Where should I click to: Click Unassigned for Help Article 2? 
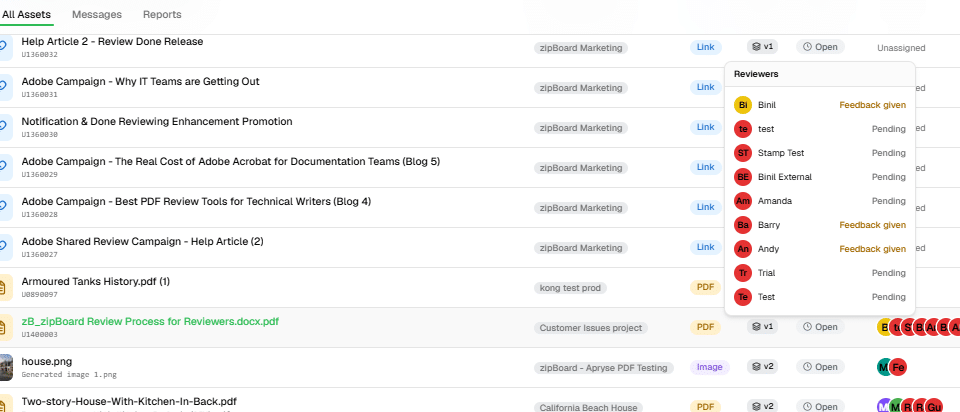[901, 48]
